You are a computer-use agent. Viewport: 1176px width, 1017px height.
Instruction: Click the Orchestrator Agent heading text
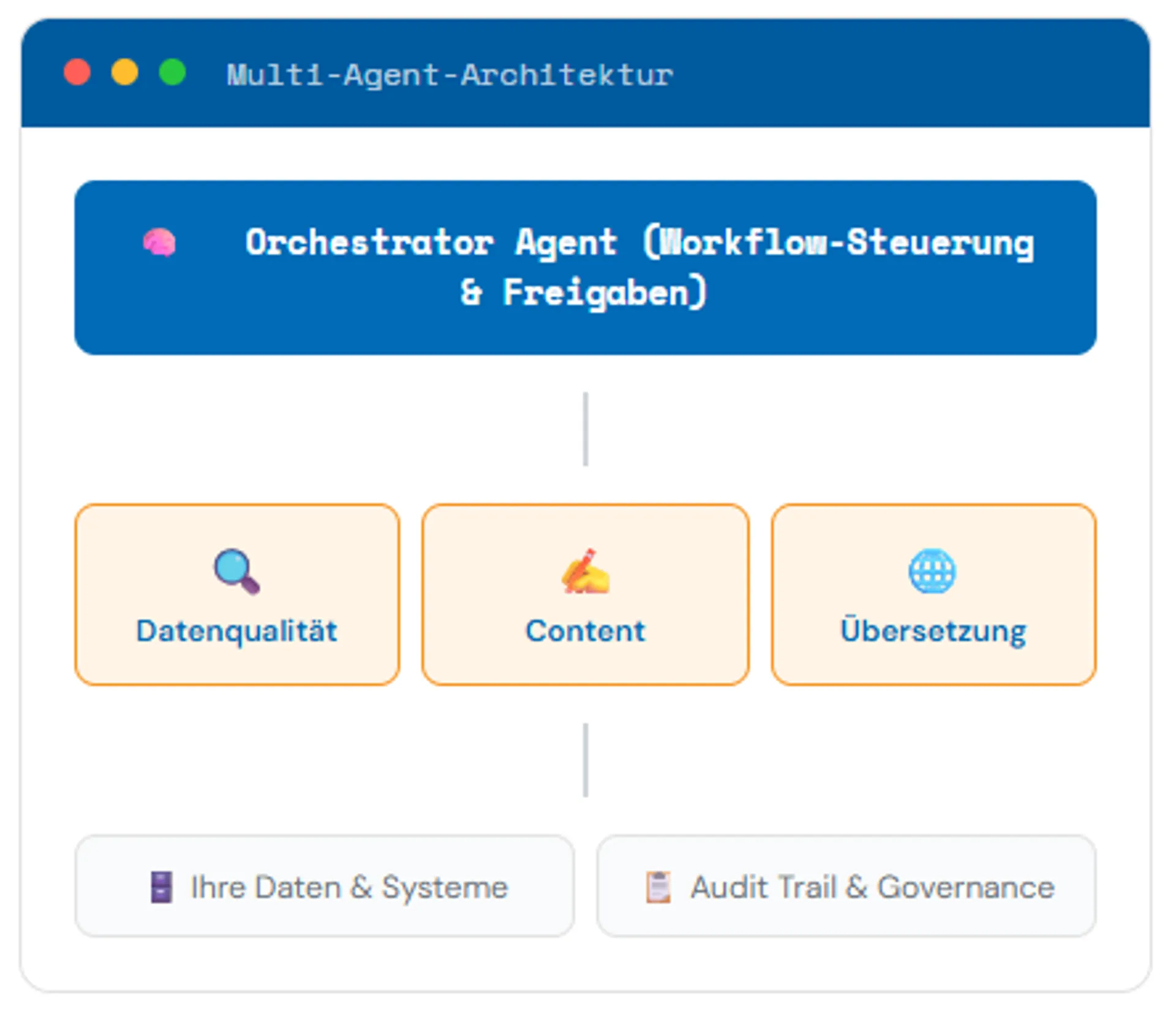[x=639, y=242]
